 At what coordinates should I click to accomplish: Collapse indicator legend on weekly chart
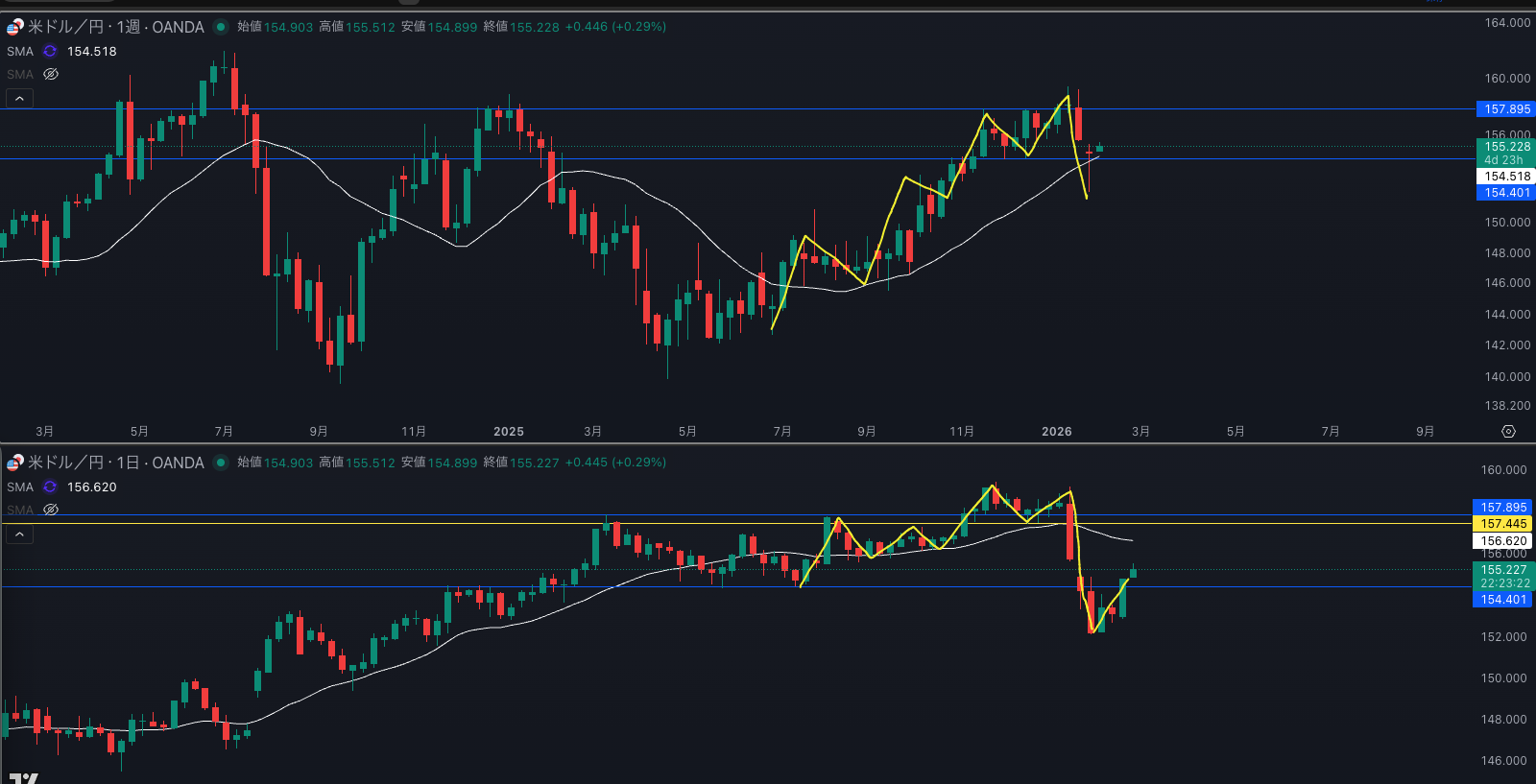[x=19, y=99]
